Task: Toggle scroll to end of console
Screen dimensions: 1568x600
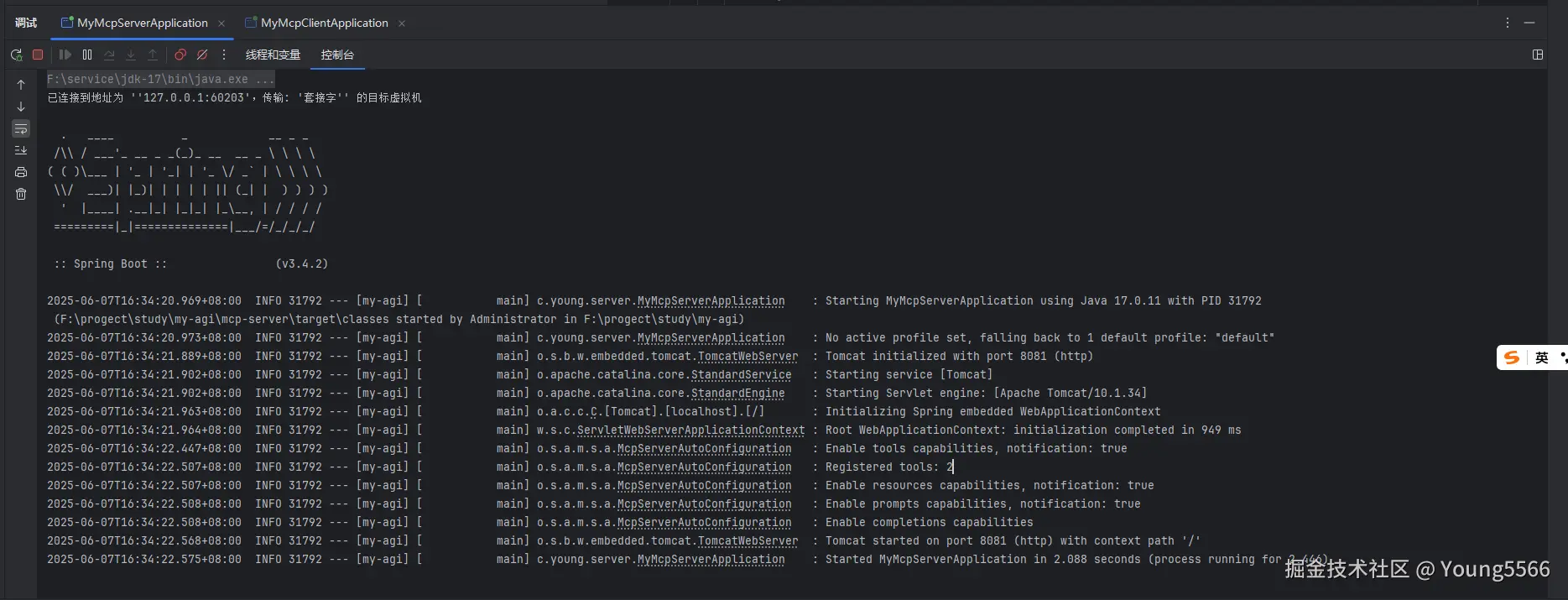Action: tap(21, 150)
